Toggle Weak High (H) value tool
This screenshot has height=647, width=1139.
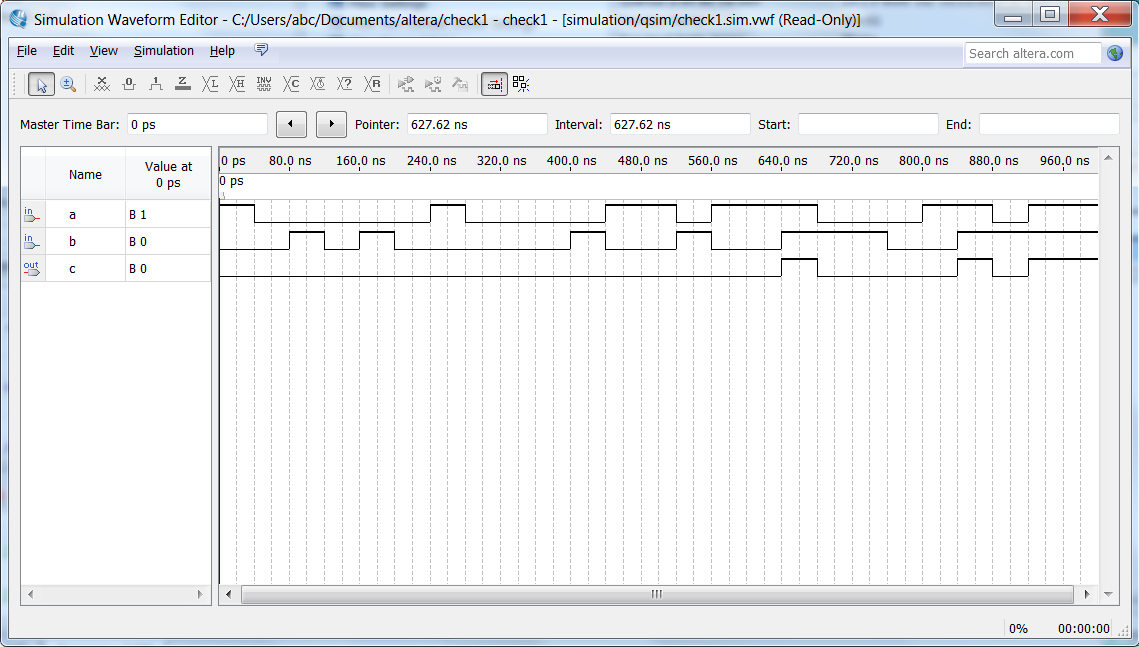click(x=237, y=84)
